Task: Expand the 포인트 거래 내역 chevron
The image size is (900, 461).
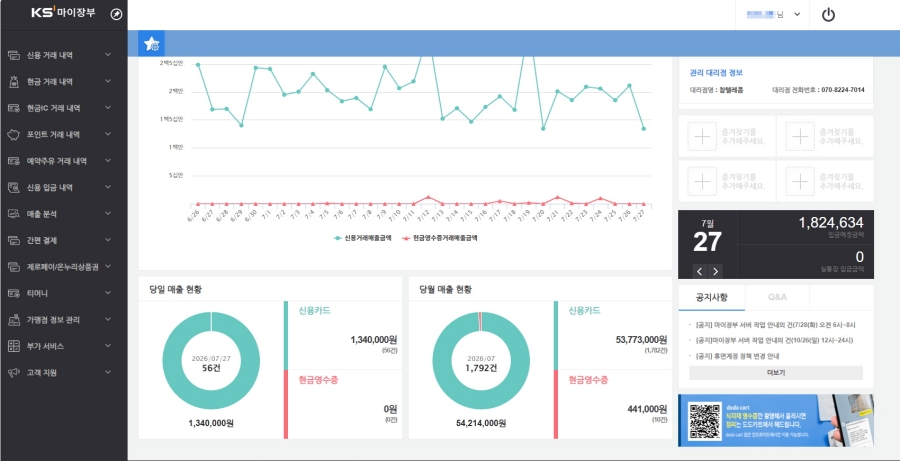Action: (108, 134)
